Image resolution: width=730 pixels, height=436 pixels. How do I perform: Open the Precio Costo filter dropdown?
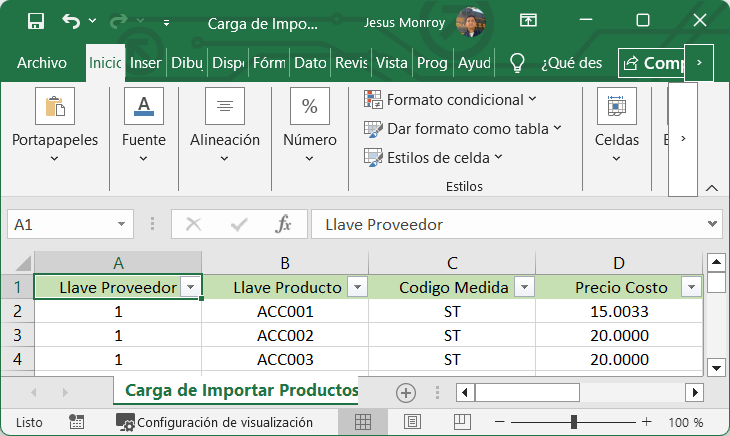pos(690,287)
